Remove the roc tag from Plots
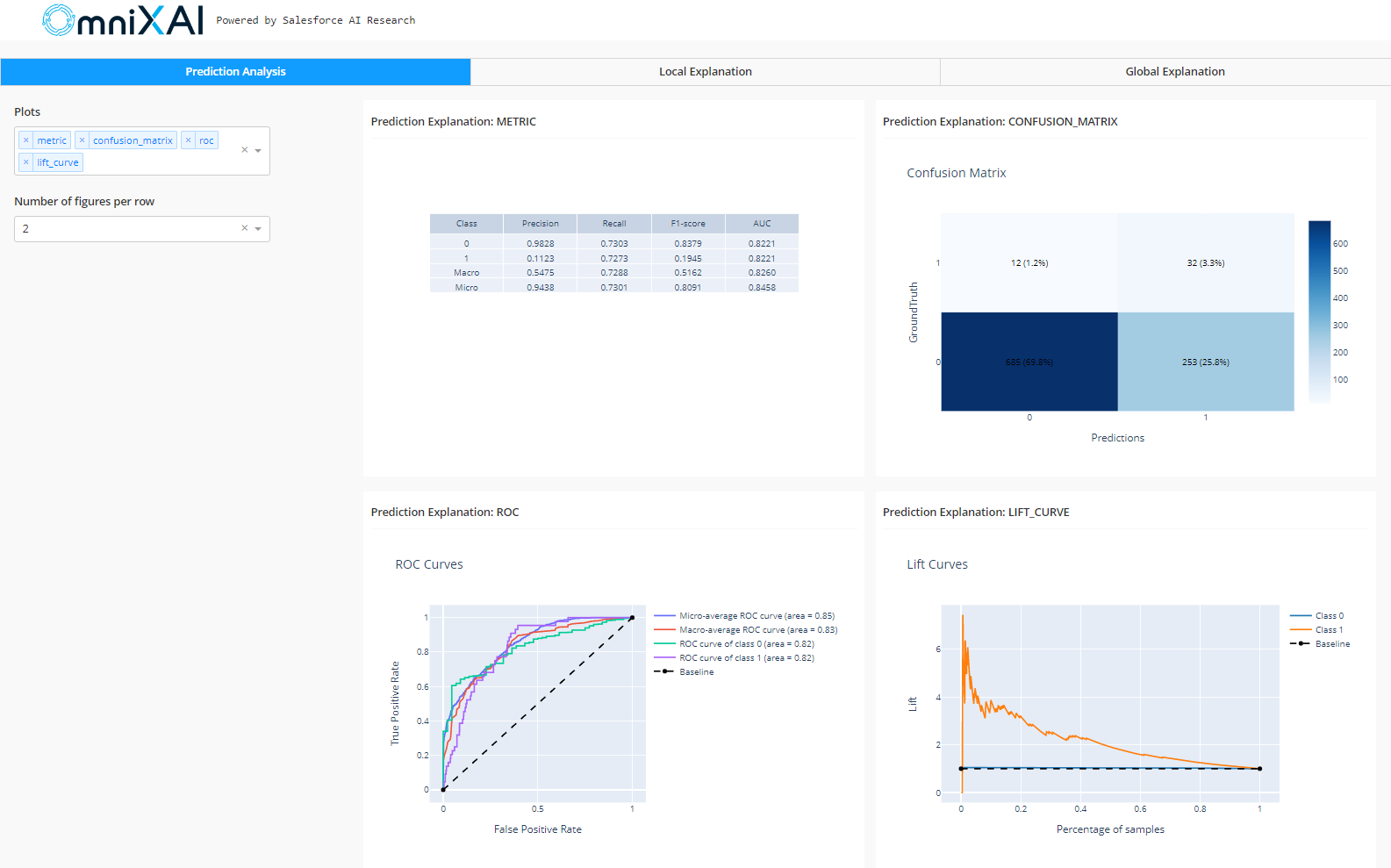The image size is (1391, 868). [x=188, y=140]
